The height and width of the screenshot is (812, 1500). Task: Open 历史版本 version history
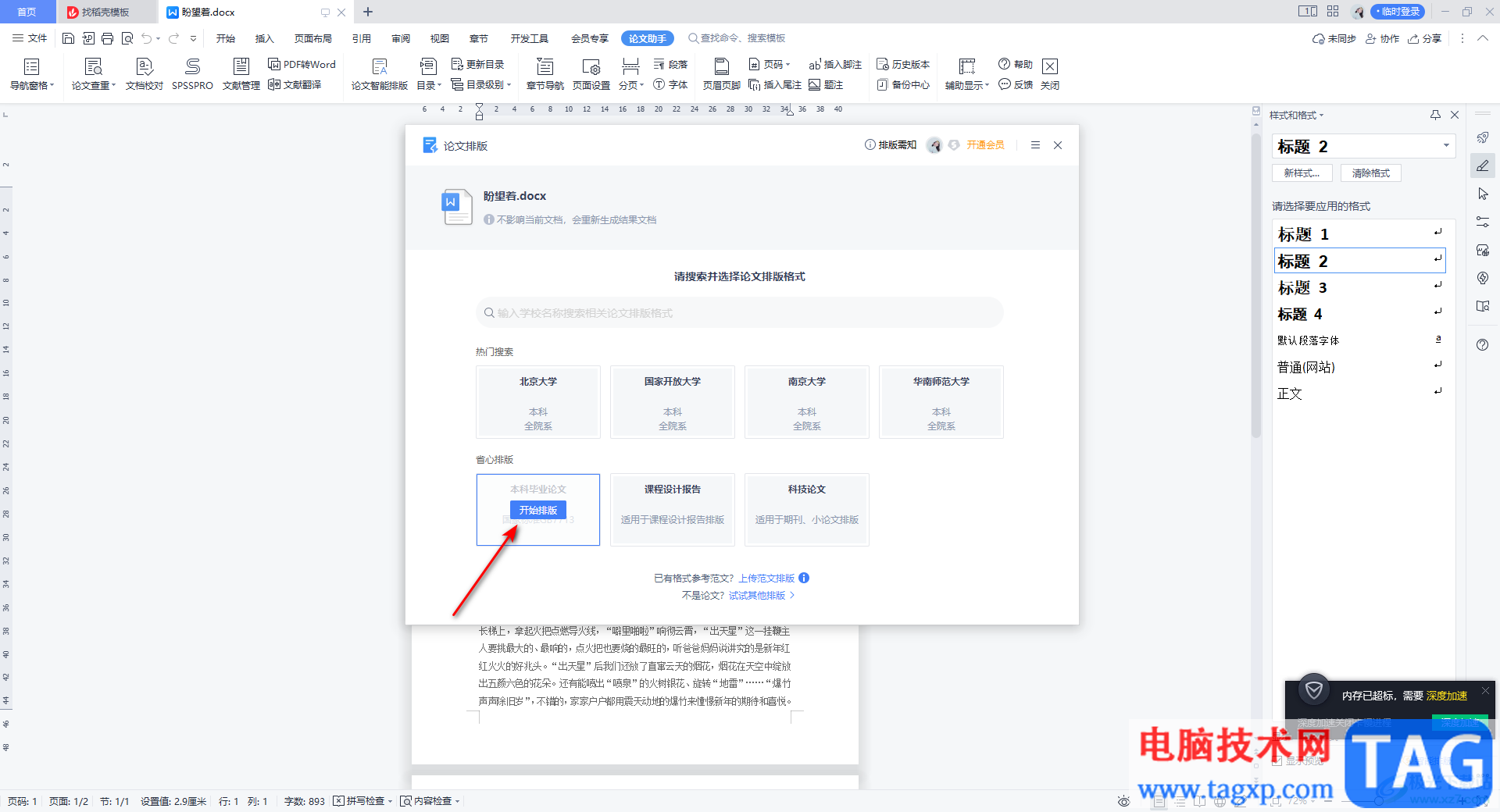tap(903, 64)
